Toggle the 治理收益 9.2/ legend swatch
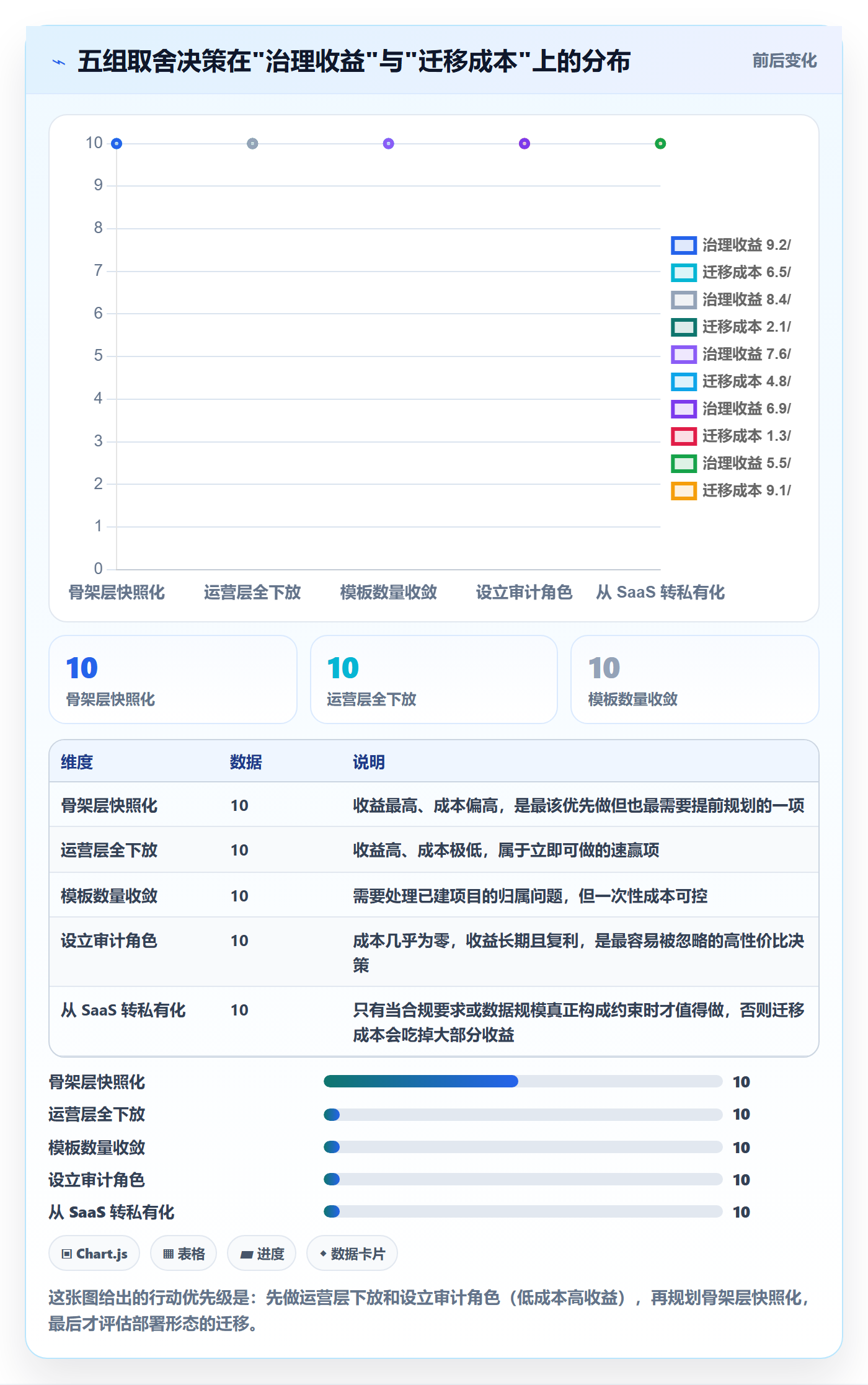Viewport: 868px width, 1385px height. click(x=684, y=246)
